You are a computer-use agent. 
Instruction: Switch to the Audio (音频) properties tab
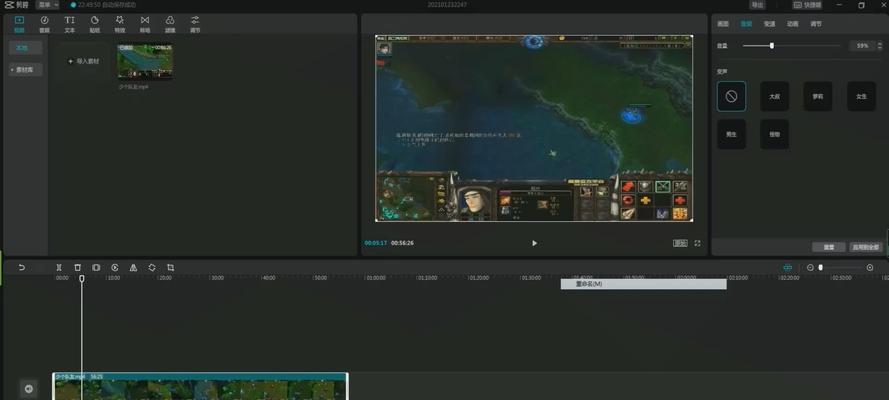[x=746, y=24]
